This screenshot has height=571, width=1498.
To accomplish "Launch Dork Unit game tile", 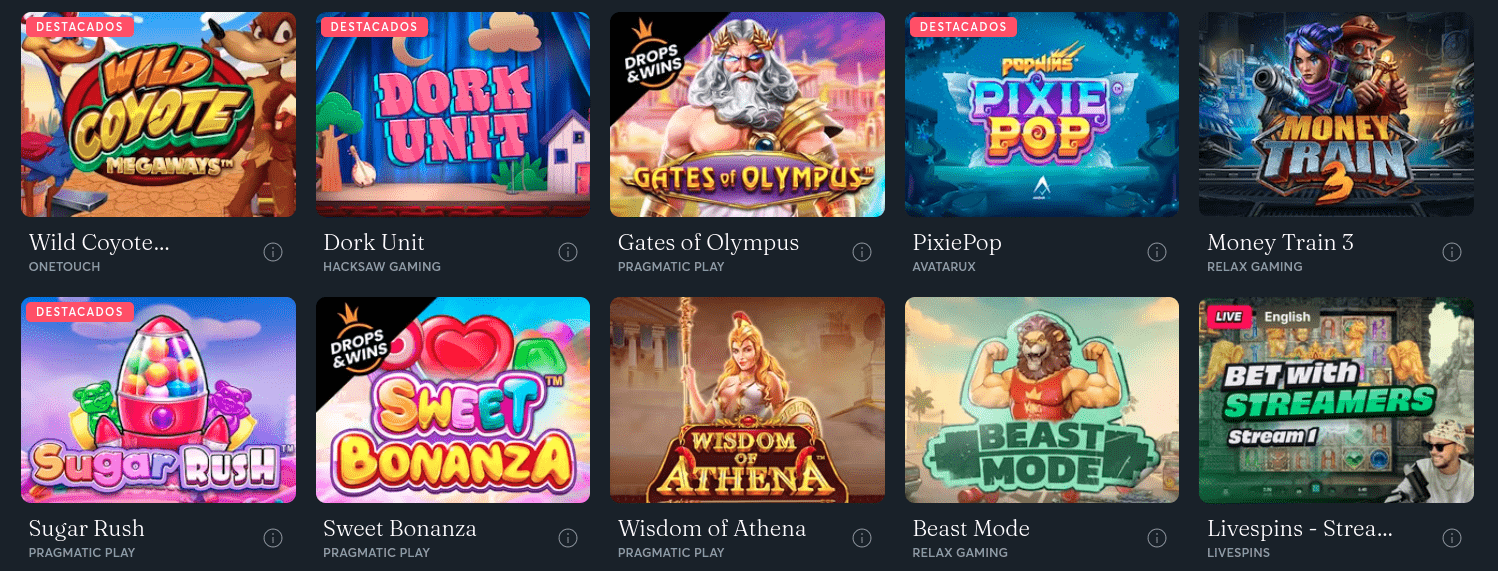I will (x=453, y=114).
